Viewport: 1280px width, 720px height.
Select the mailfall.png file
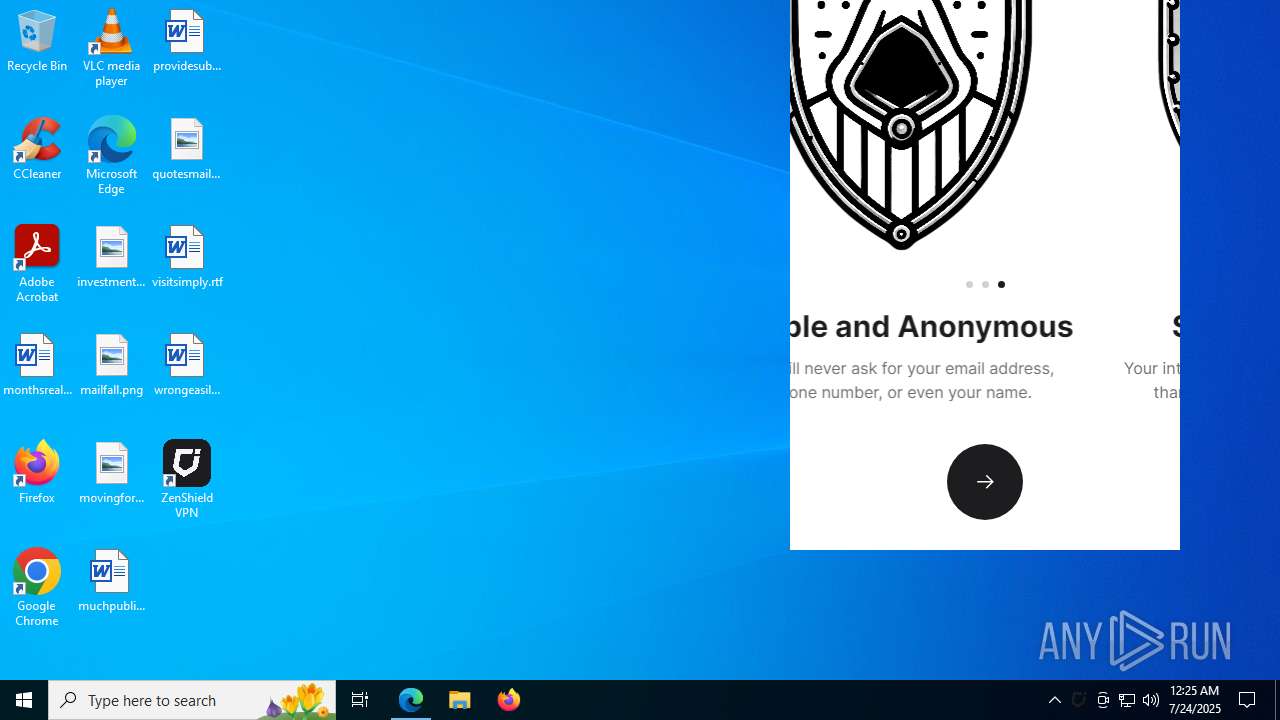coord(111,365)
